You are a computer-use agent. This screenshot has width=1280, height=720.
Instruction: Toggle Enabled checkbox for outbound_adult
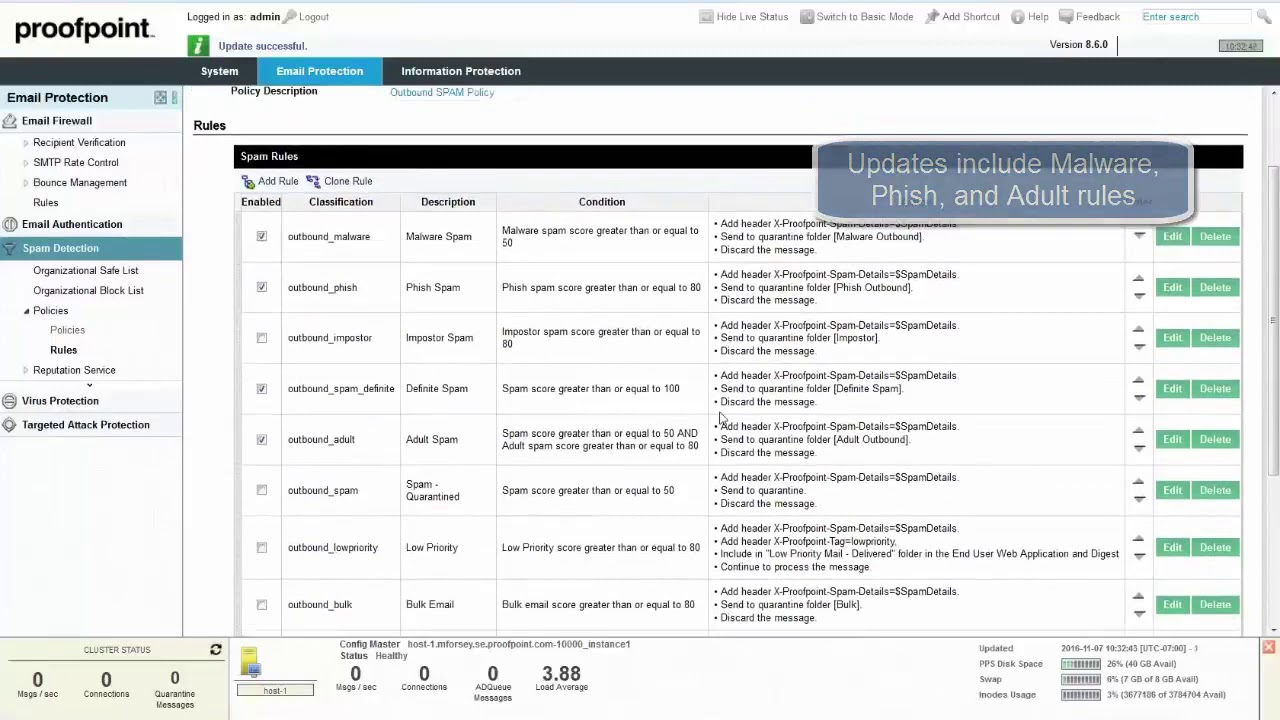pyautogui.click(x=262, y=440)
